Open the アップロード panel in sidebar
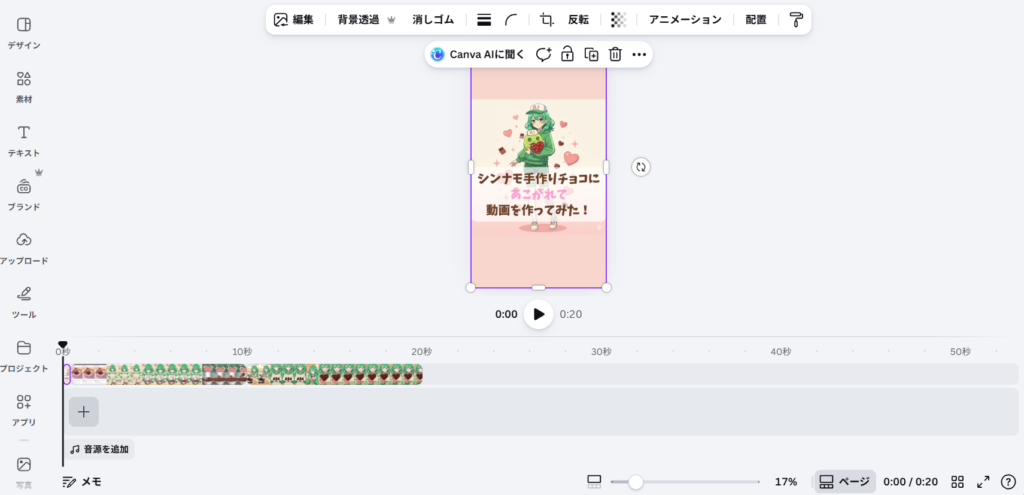The width and height of the screenshot is (1024, 495). click(x=24, y=247)
